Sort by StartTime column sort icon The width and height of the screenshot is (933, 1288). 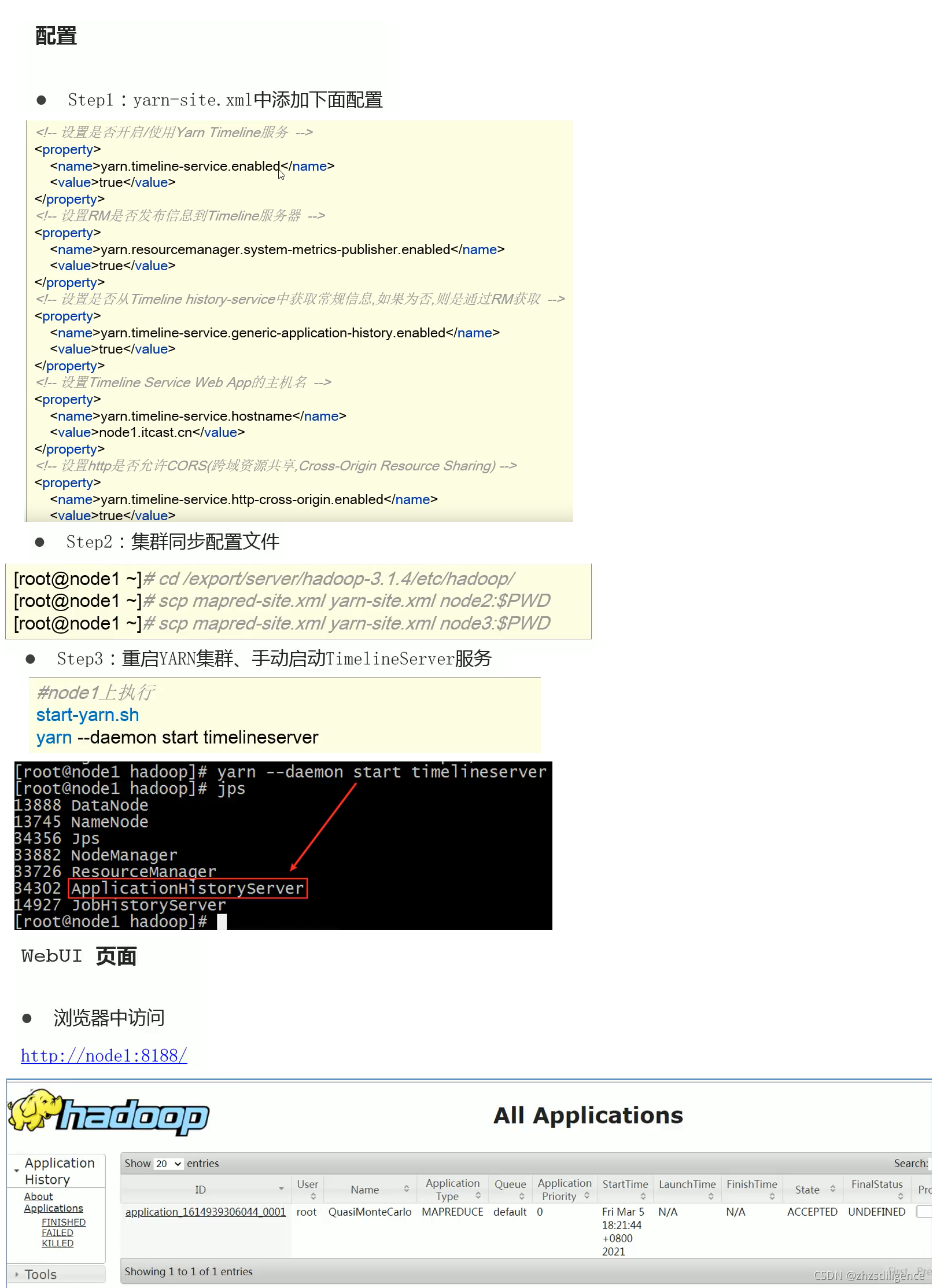643,1196
